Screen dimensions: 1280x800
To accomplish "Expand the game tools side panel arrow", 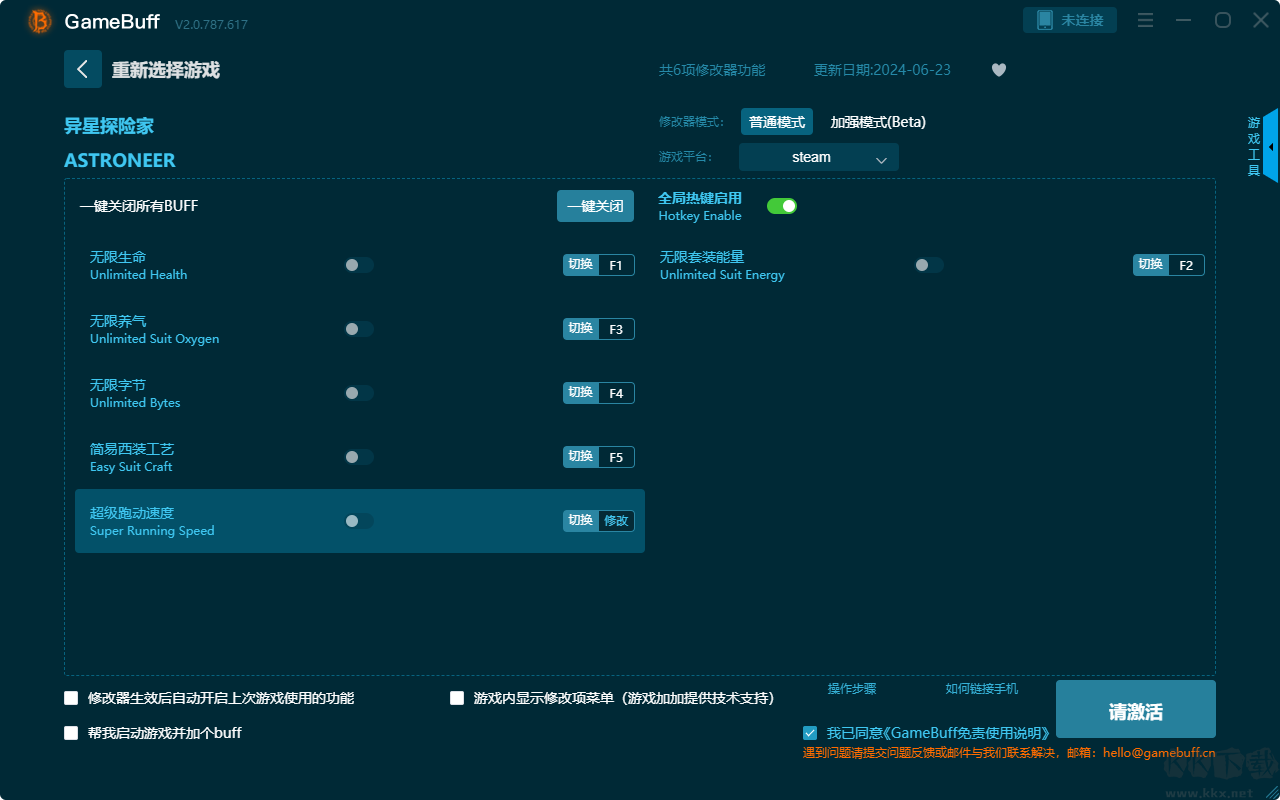I will click(x=1270, y=147).
